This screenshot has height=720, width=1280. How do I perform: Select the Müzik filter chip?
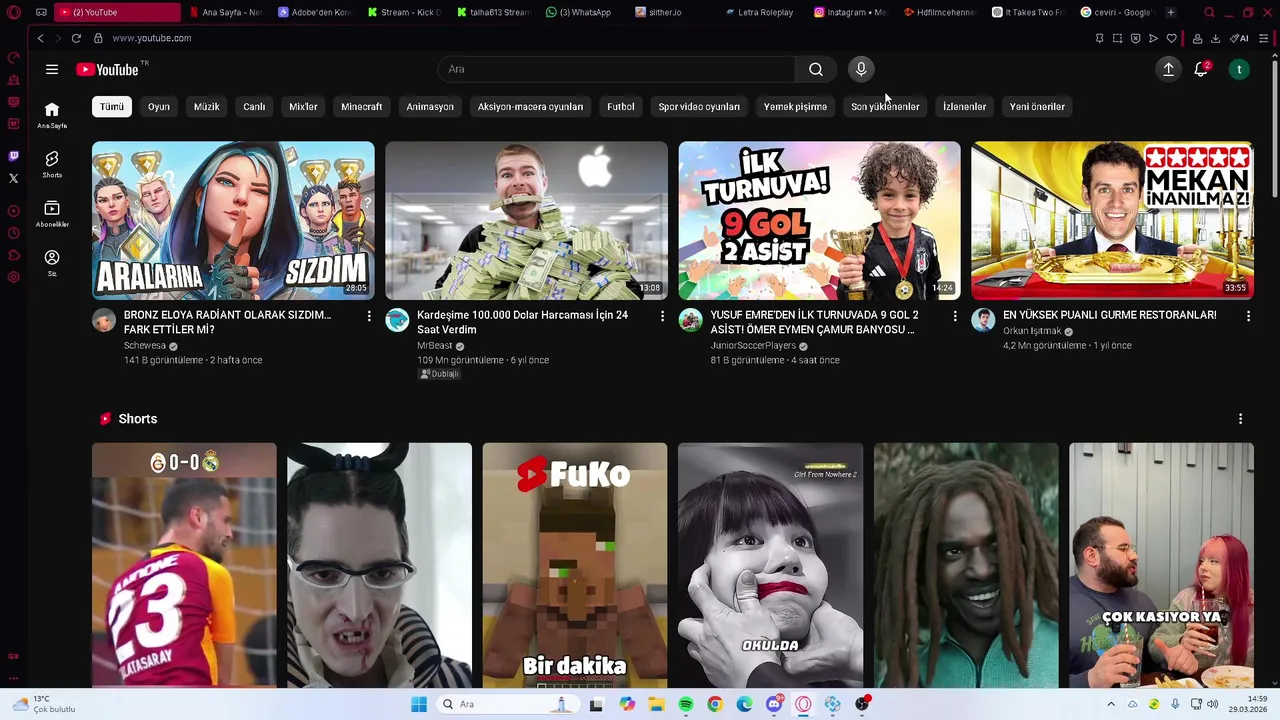(x=207, y=107)
